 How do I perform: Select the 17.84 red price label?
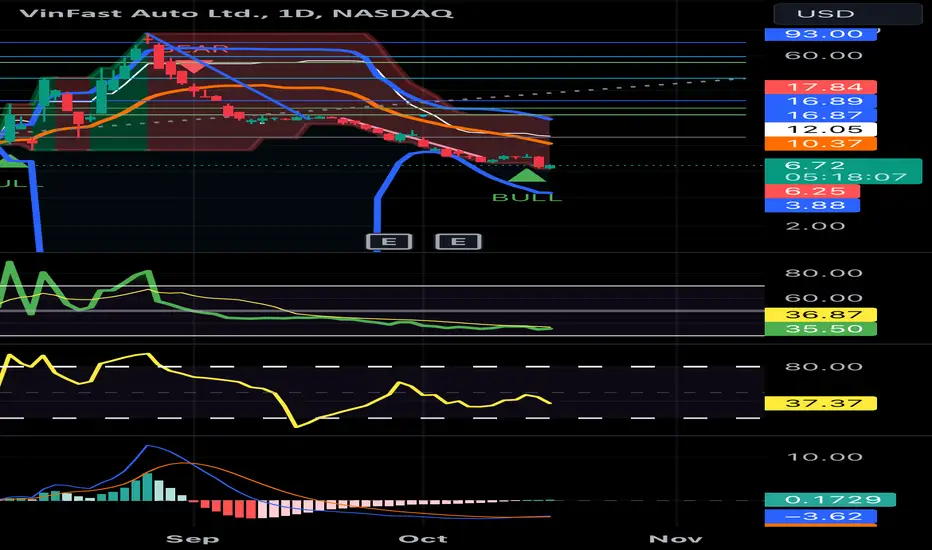coord(821,87)
